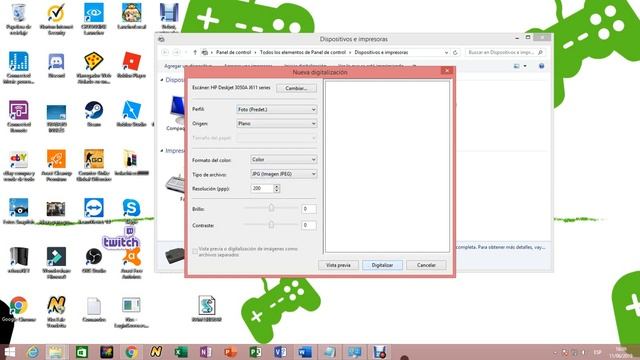Screen dimensions: 640x360
Task: Open the Counter-Strike GO desktop icon
Action: (x=94, y=165)
